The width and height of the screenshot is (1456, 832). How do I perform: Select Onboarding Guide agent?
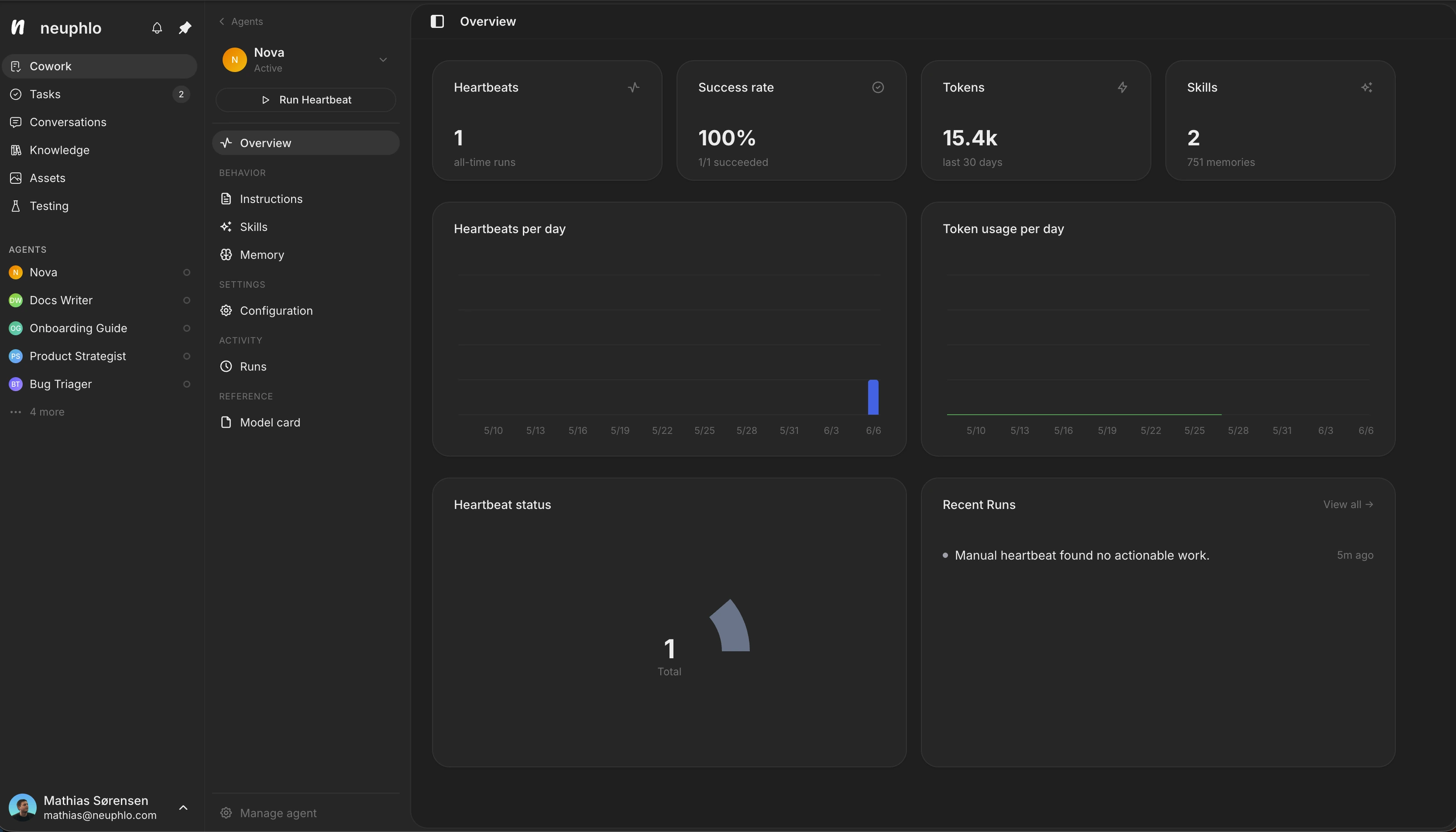coord(99,328)
